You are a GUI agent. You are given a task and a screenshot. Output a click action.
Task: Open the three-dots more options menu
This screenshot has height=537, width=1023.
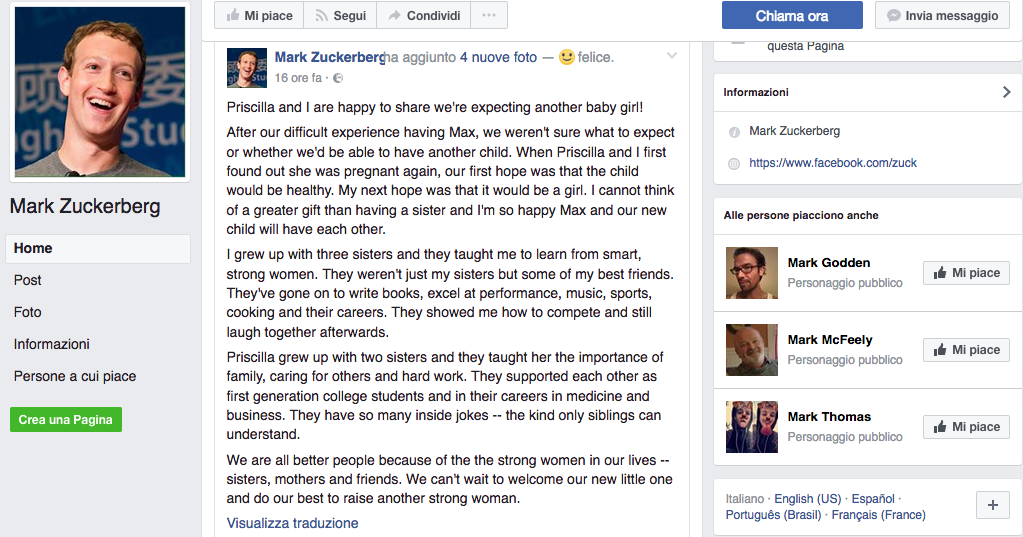tap(488, 16)
